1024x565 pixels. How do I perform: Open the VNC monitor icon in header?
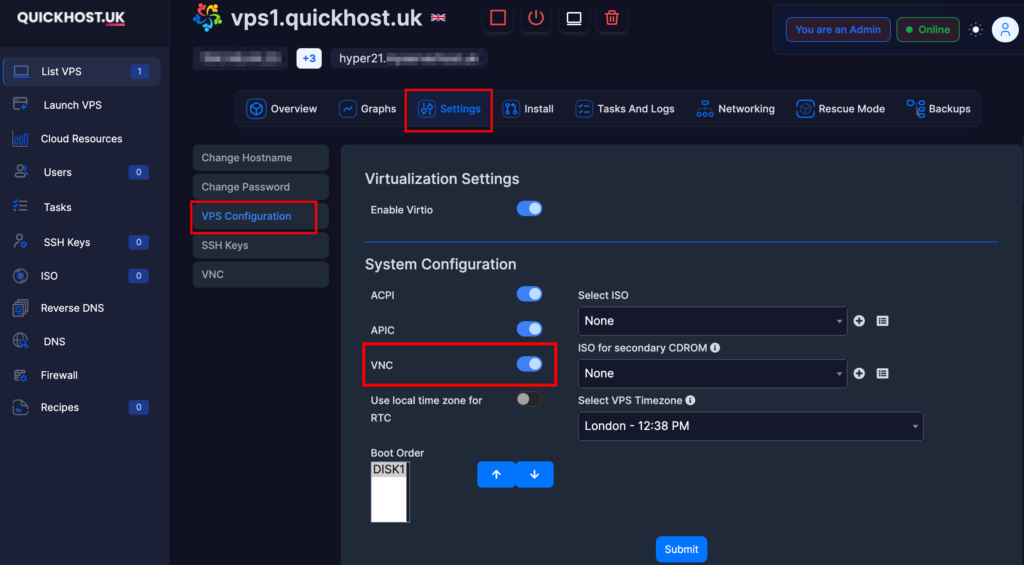(573, 18)
